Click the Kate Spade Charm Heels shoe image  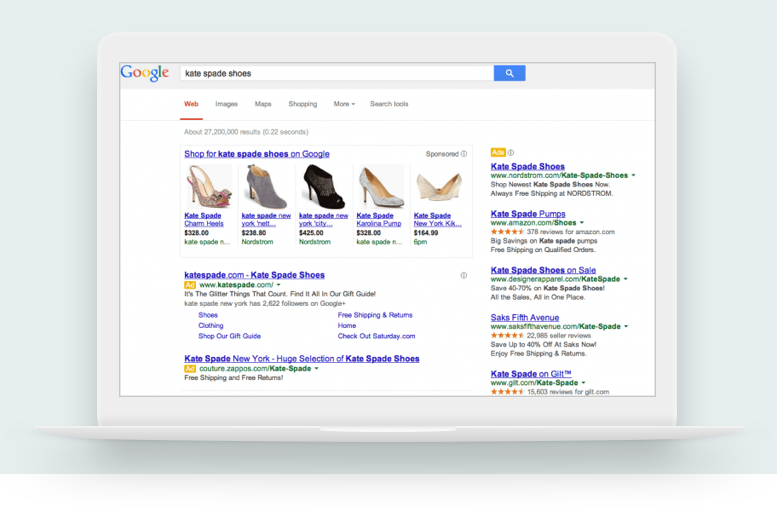click(209, 187)
